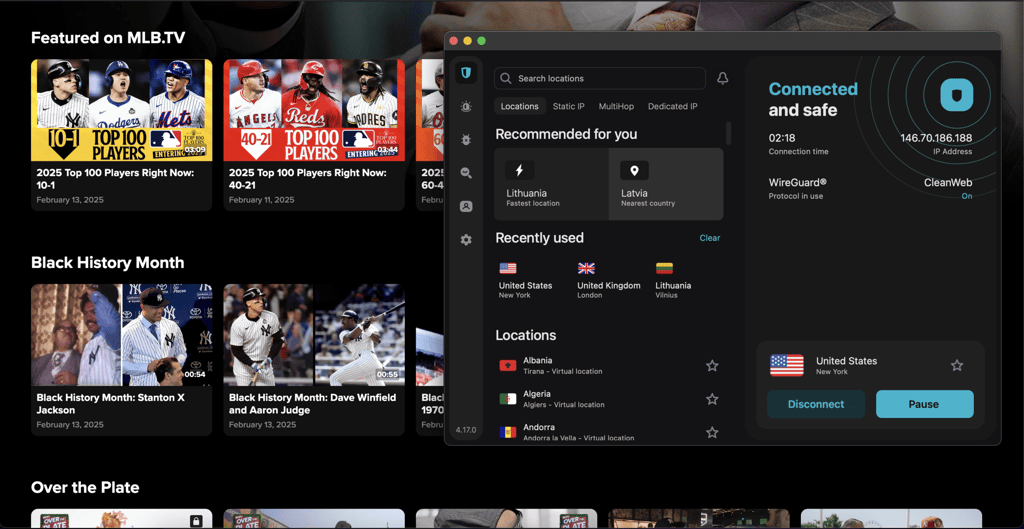This screenshot has width=1024, height=529.
Task: Connect to Lithuania Fastest location card
Action: point(552,184)
